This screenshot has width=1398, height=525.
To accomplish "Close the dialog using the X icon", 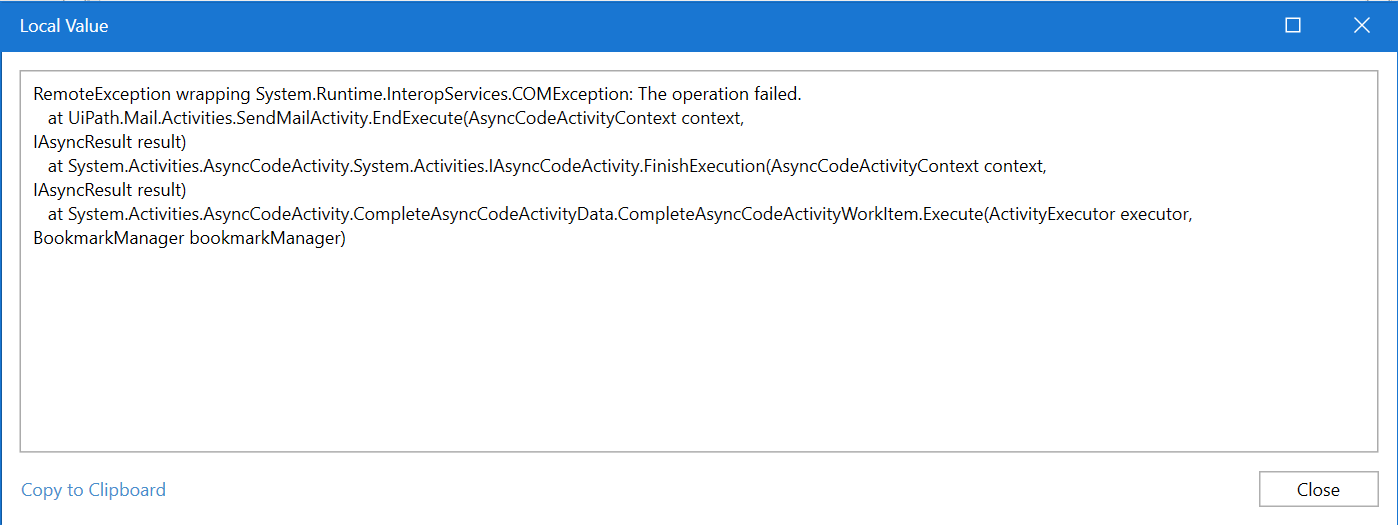I will 1362,26.
